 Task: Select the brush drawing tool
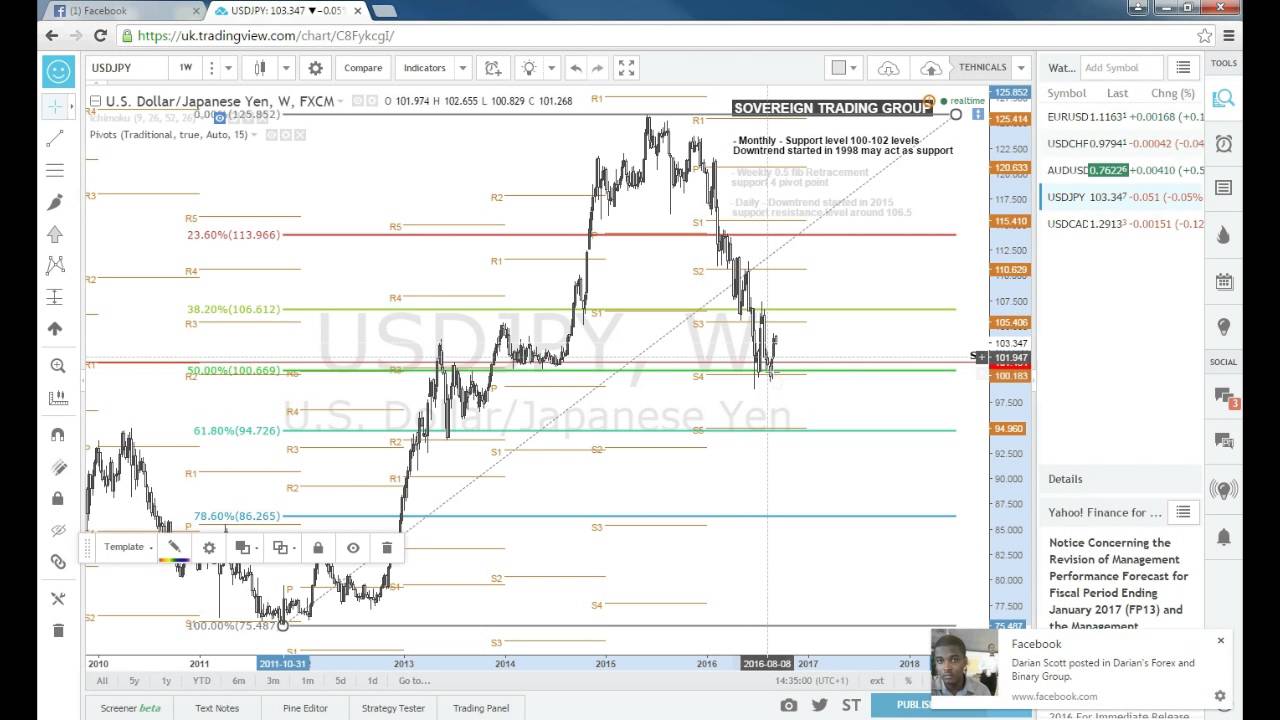tap(55, 202)
